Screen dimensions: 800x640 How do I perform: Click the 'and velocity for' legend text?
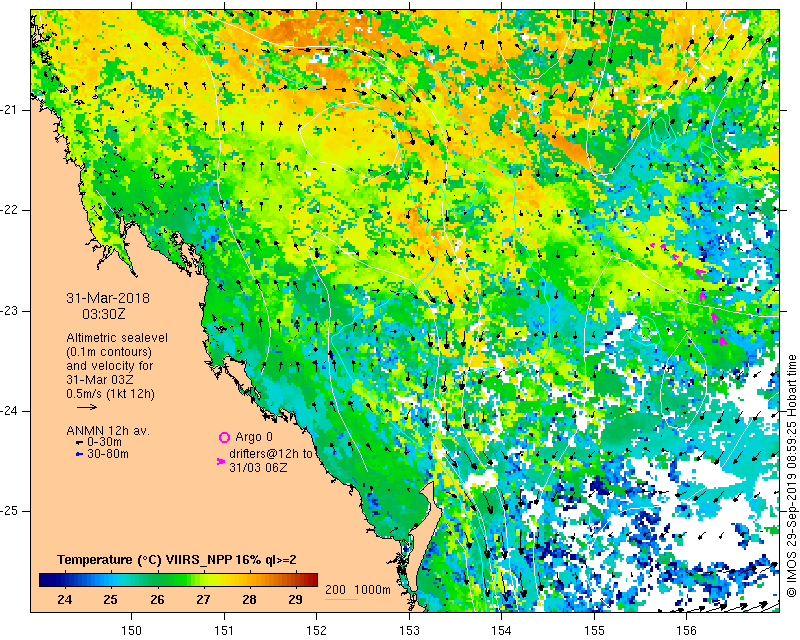click(x=109, y=366)
